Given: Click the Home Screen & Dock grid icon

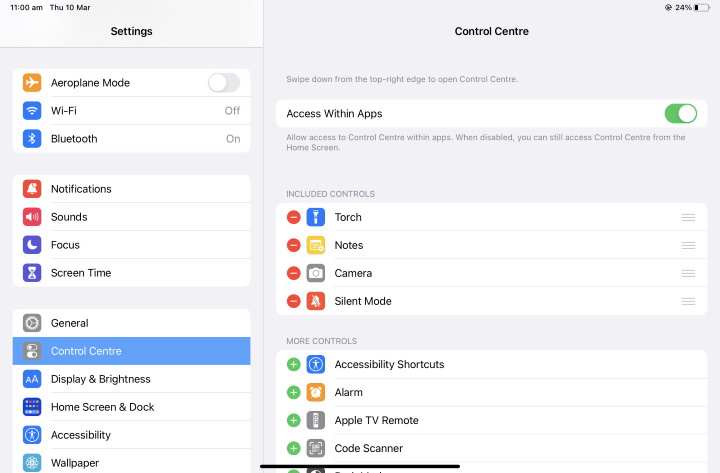Looking at the screenshot, I should pos(32,407).
